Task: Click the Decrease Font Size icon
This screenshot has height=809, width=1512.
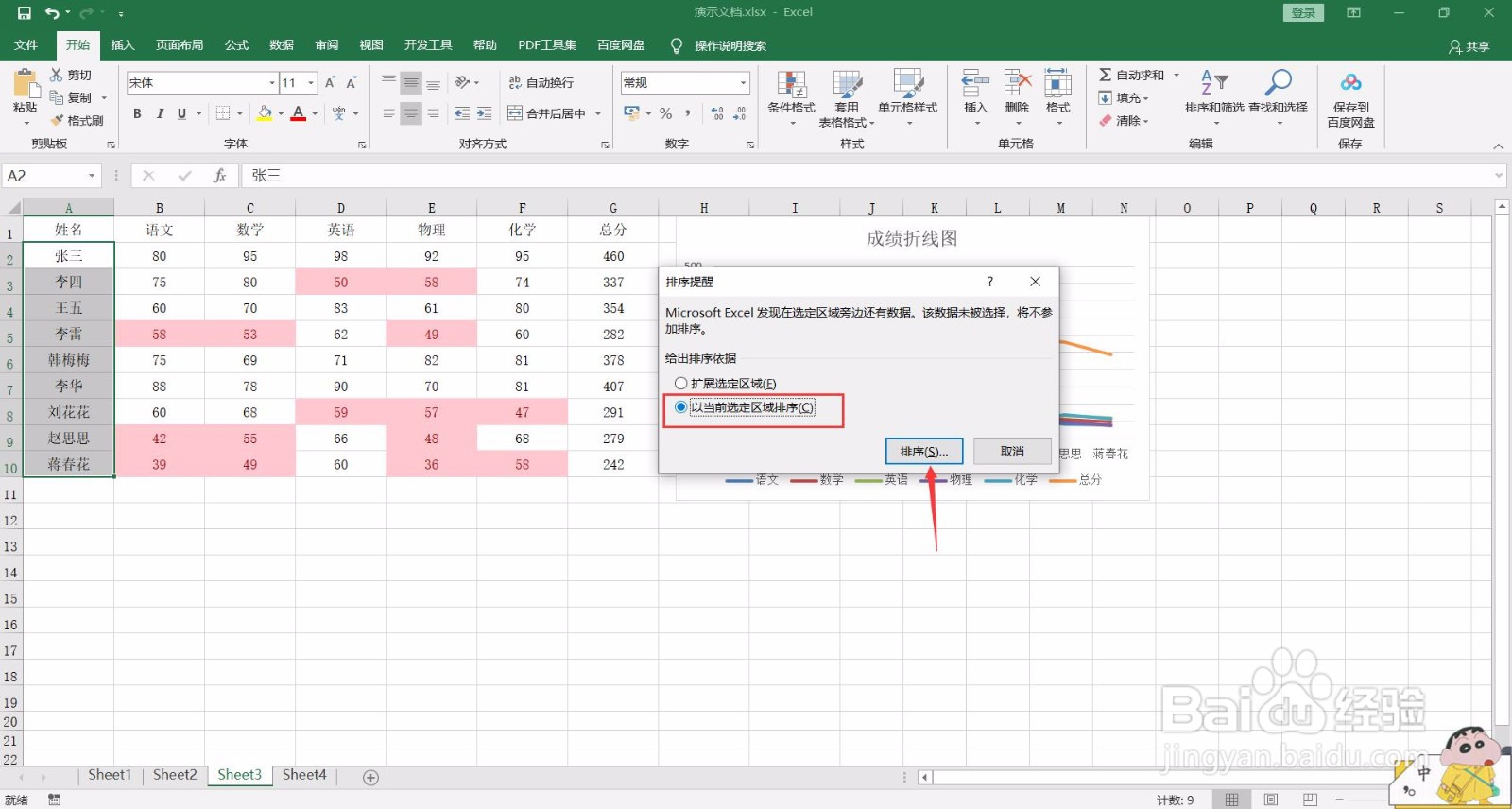Action: [x=351, y=83]
